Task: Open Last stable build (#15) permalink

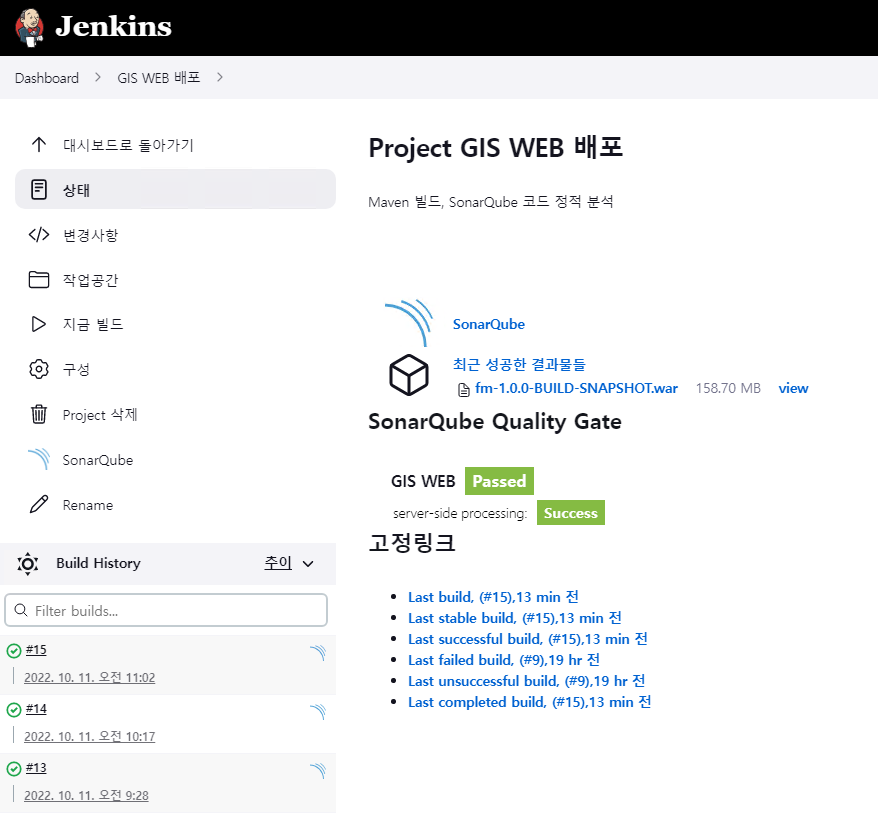Action: coord(515,618)
